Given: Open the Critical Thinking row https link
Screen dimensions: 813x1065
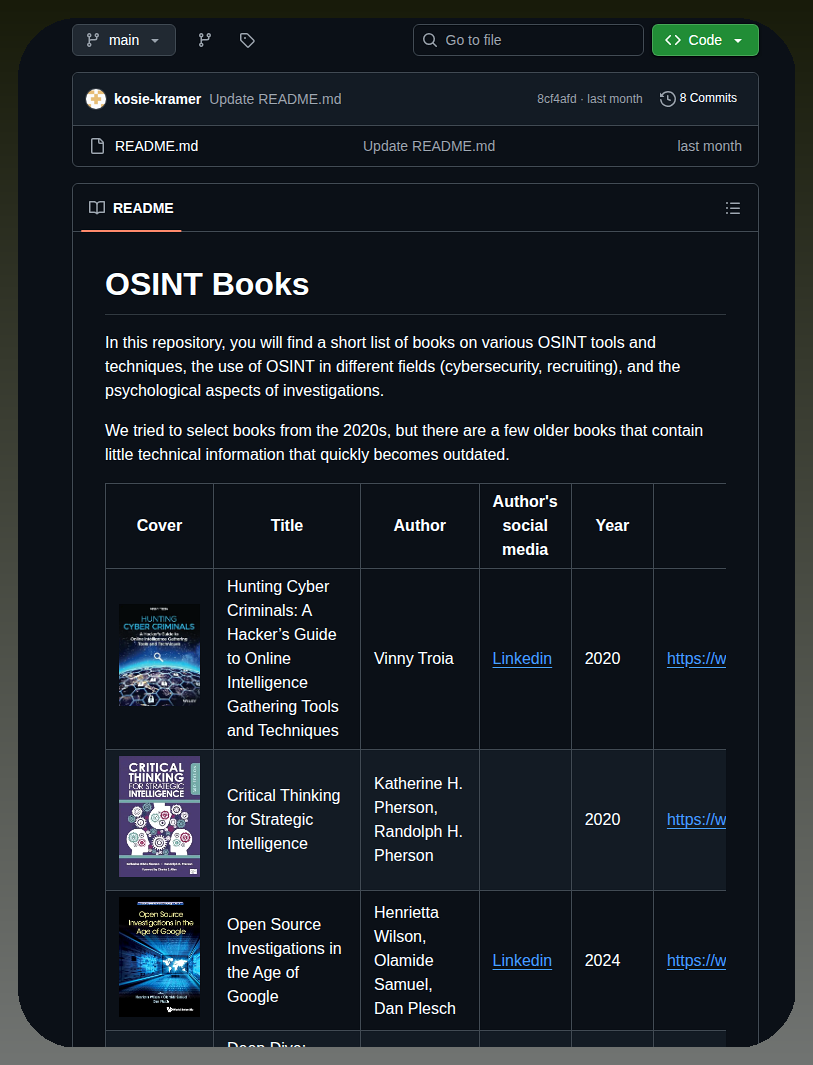Looking at the screenshot, I should [x=696, y=819].
